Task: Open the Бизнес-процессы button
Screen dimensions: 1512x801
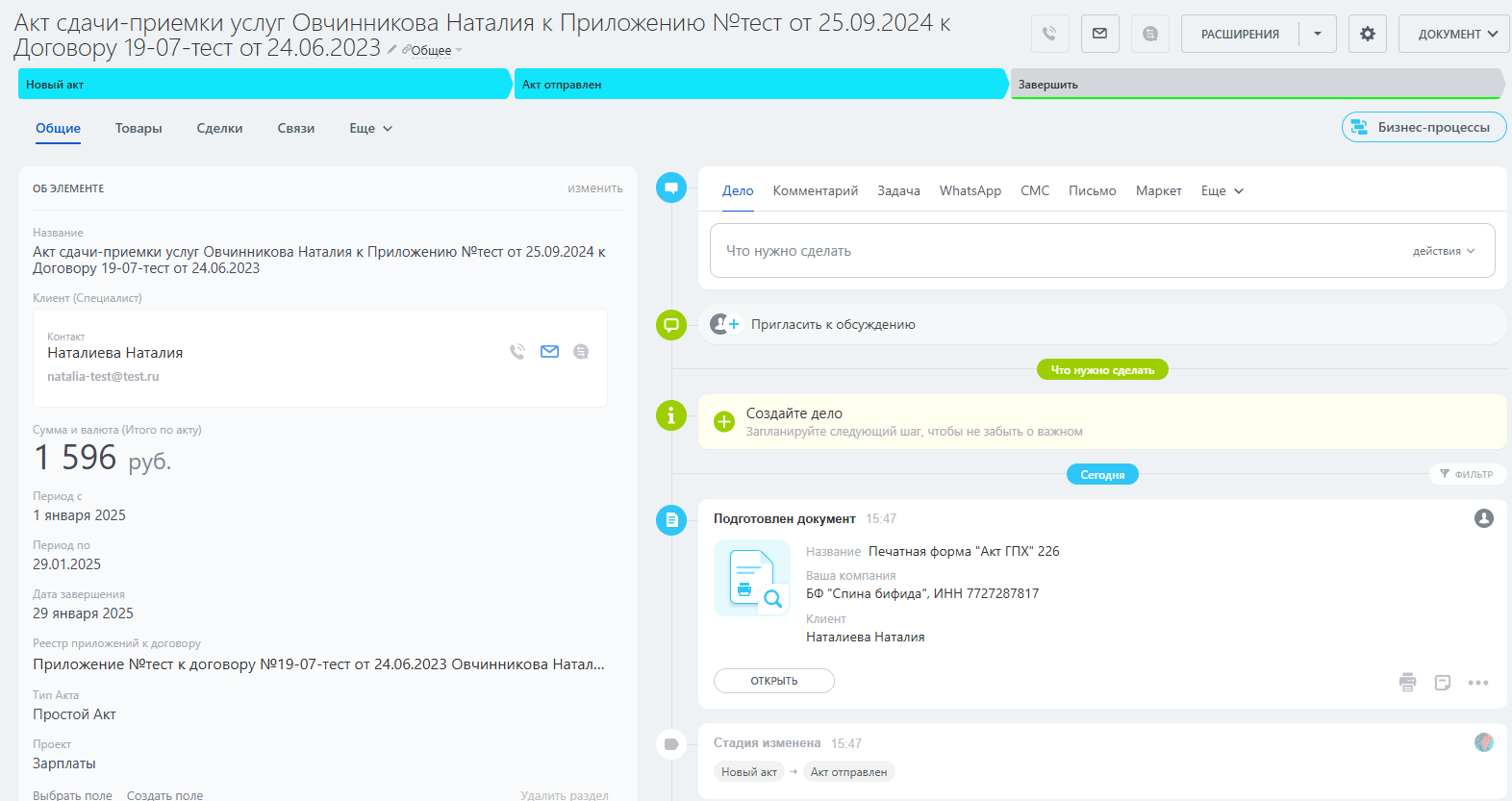Action: pyautogui.click(x=1424, y=127)
